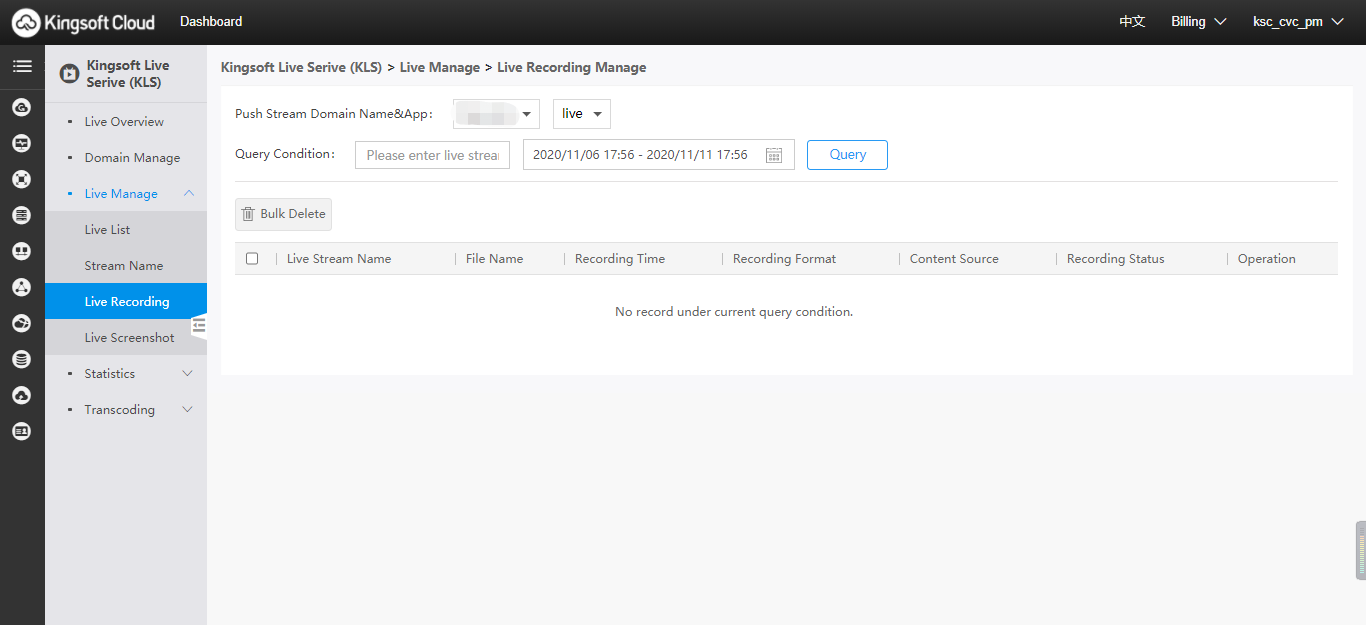This screenshot has width=1366, height=625.
Task: Open the two-person icon in the sidebar
Action: pyautogui.click(x=22, y=251)
